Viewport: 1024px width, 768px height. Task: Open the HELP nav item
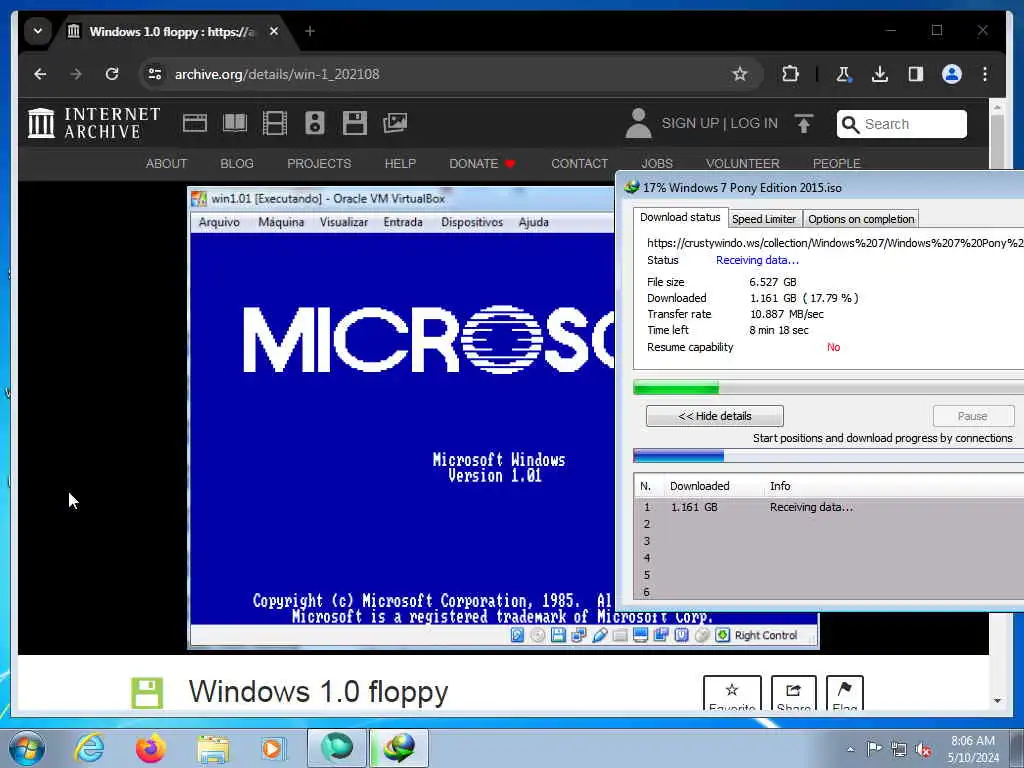point(400,163)
